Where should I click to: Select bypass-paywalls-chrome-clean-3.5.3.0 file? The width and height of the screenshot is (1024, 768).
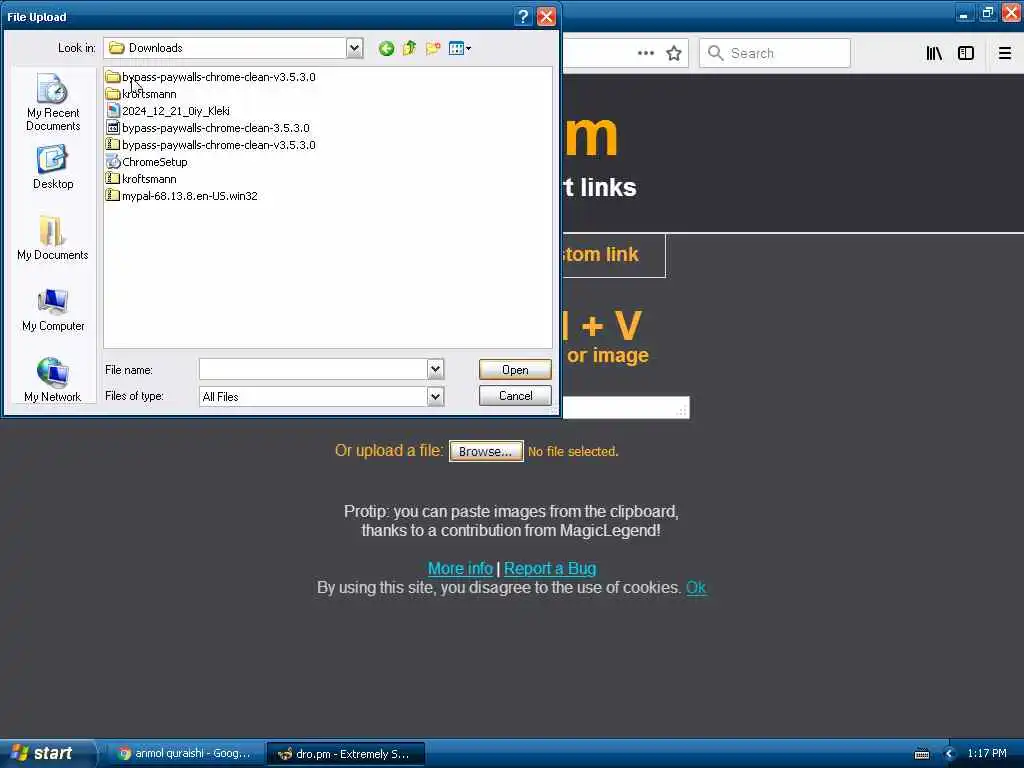pos(208,128)
